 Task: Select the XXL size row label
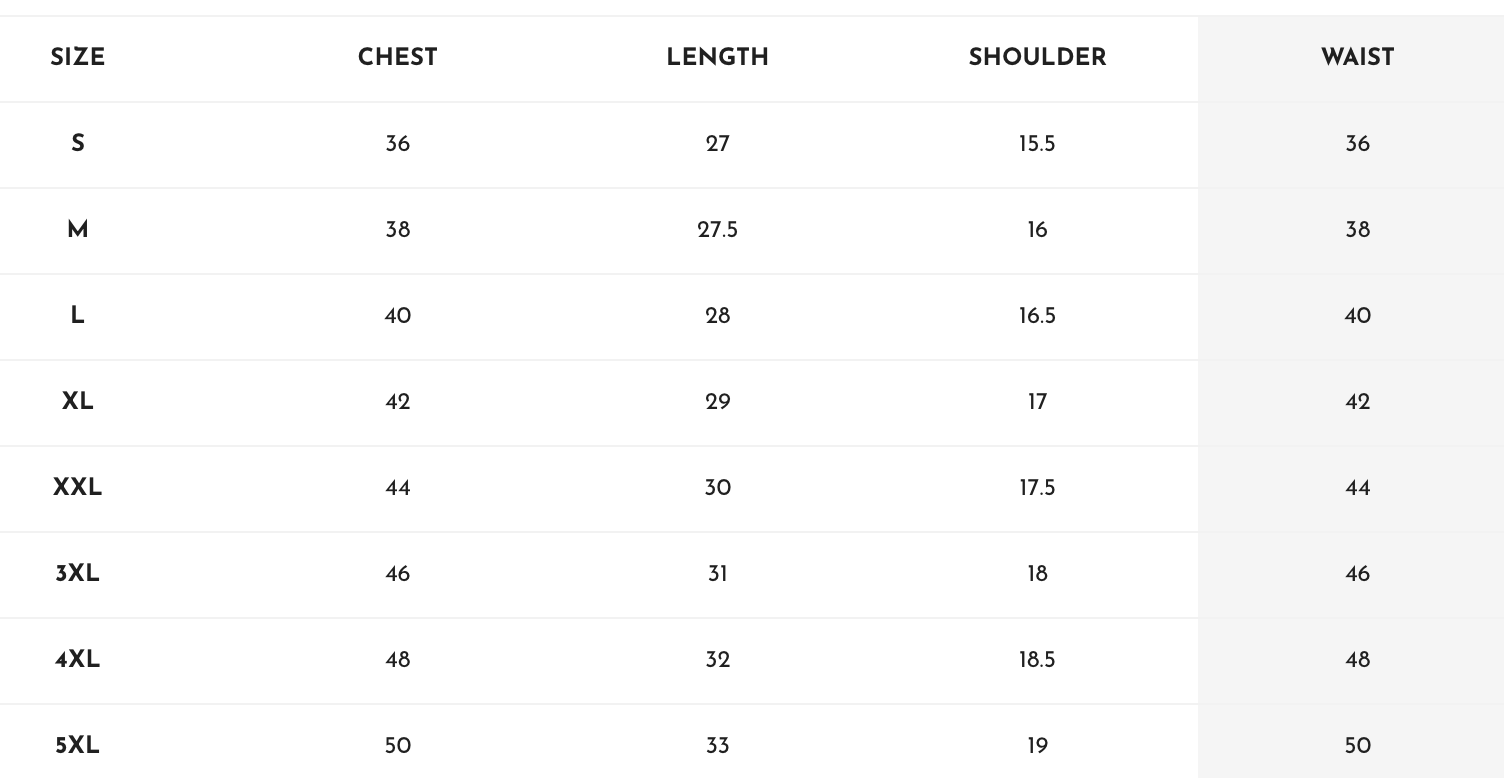pyautogui.click(x=78, y=488)
